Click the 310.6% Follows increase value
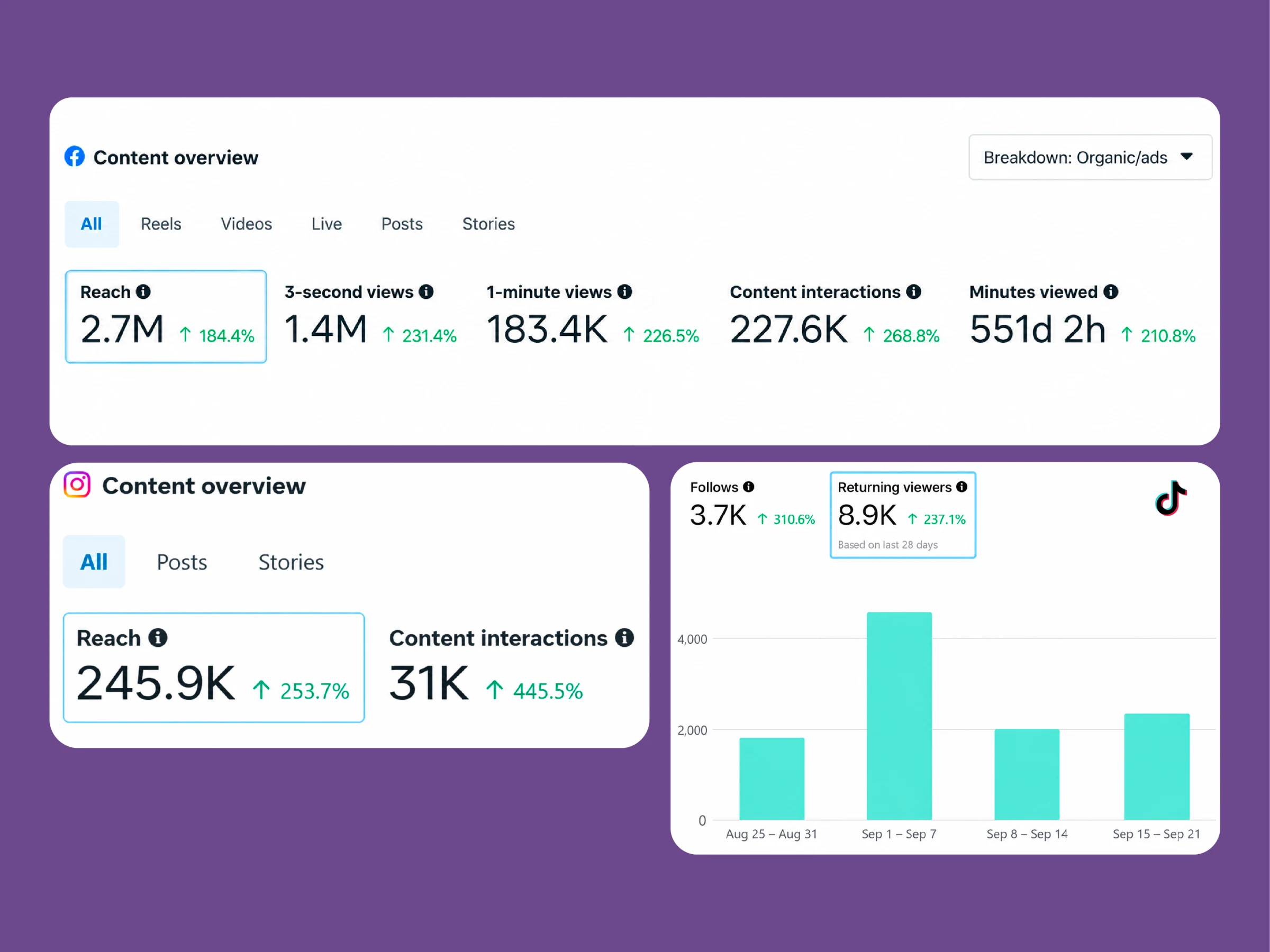The height and width of the screenshot is (952, 1270). click(x=794, y=519)
